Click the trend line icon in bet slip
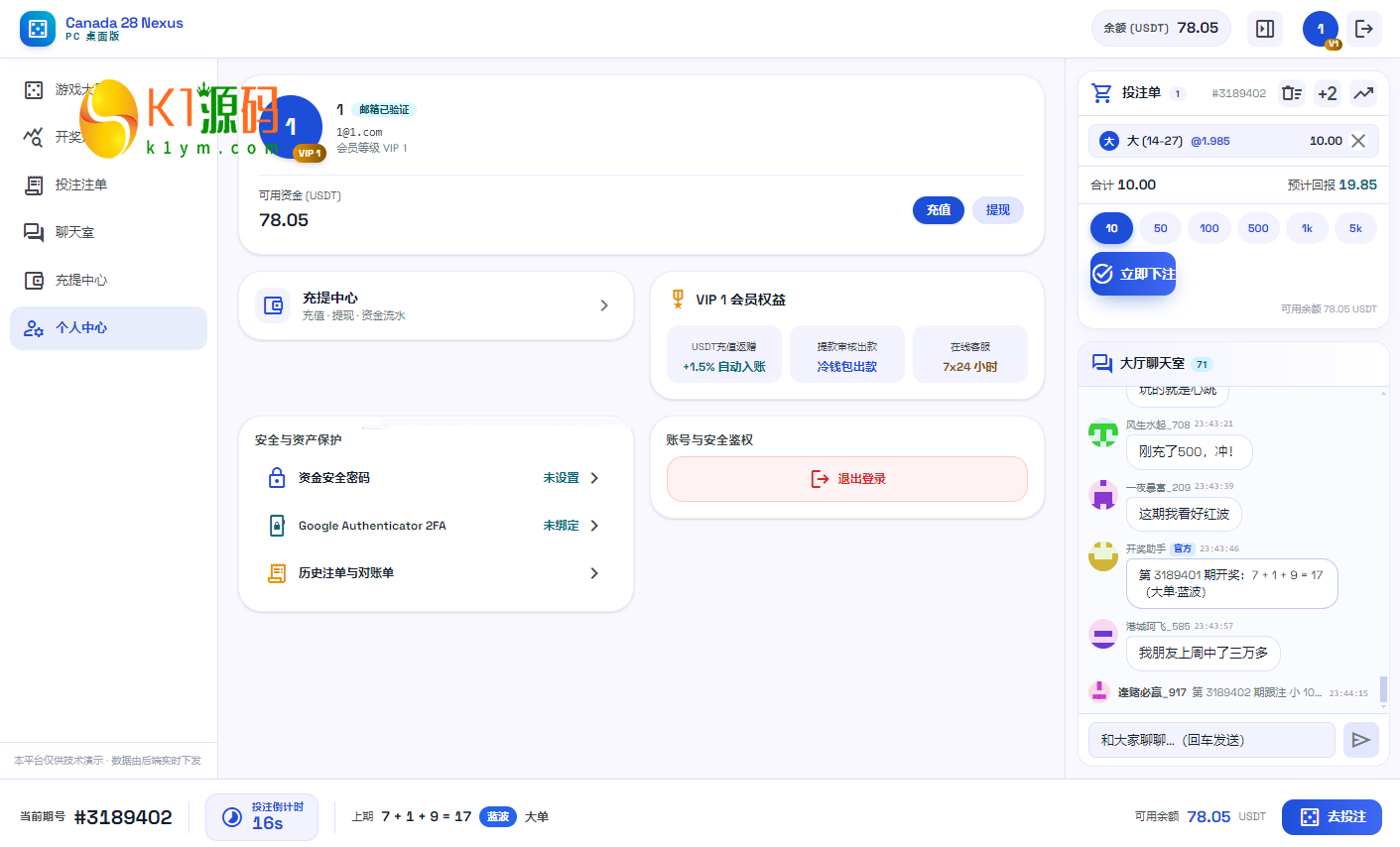1400x847 pixels. tap(1363, 93)
